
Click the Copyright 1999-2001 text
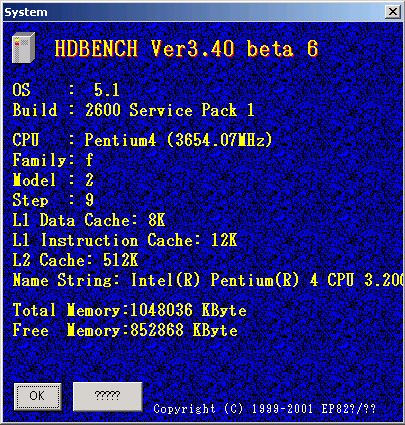pyautogui.click(x=265, y=409)
